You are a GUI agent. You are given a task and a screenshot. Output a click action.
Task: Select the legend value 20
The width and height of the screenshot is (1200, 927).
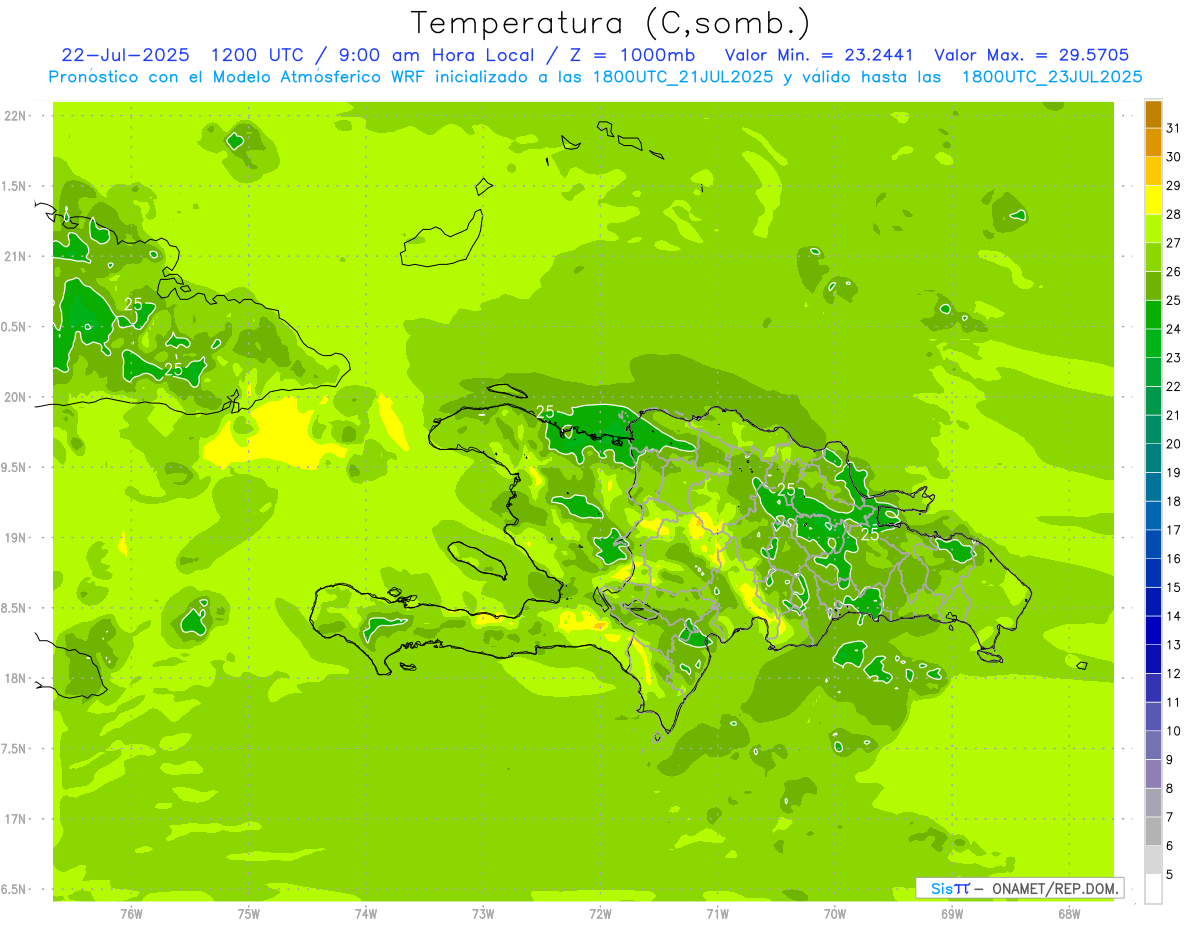(x=1173, y=443)
